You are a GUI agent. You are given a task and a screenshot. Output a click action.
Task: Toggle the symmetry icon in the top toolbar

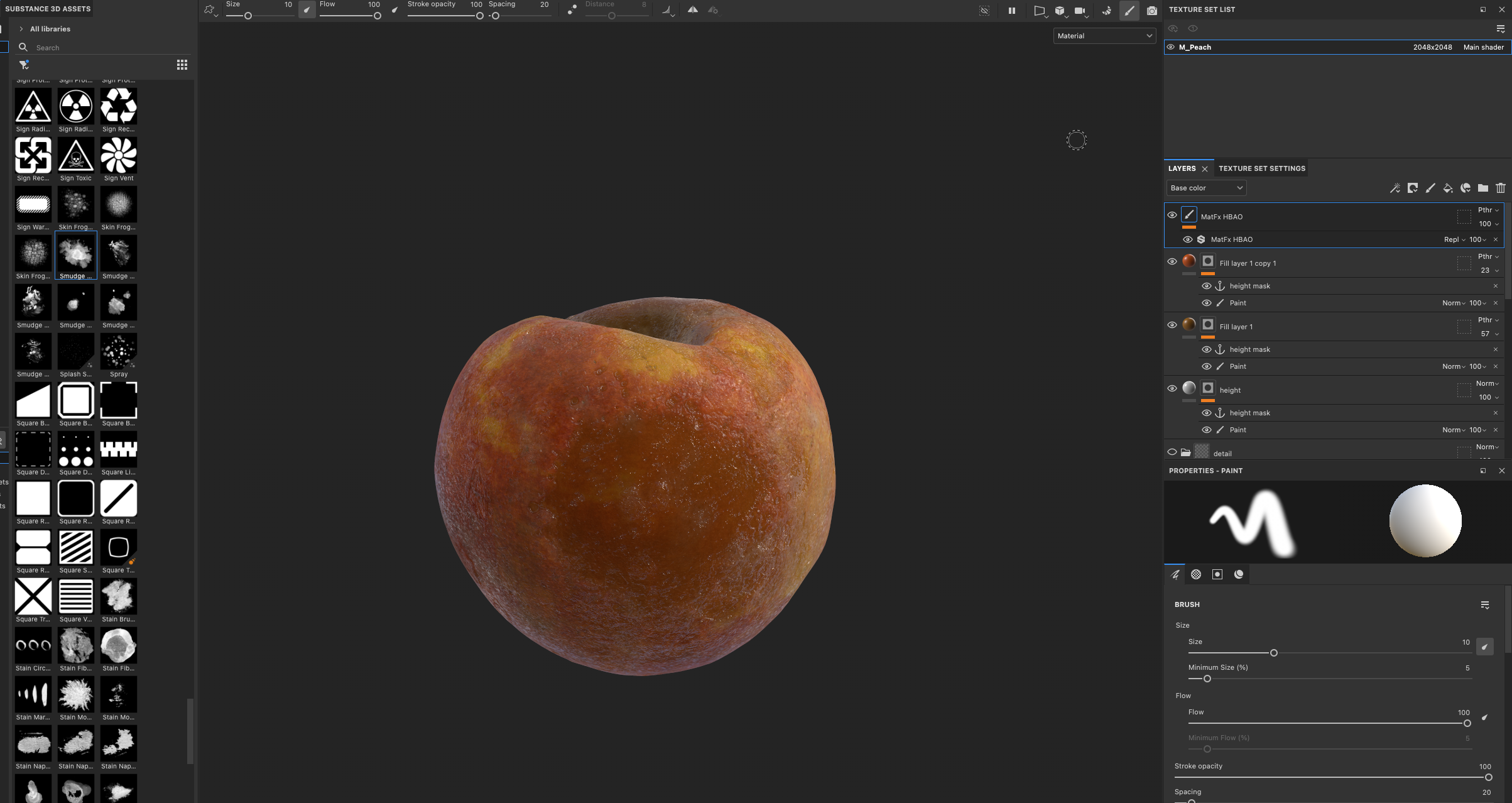[692, 10]
